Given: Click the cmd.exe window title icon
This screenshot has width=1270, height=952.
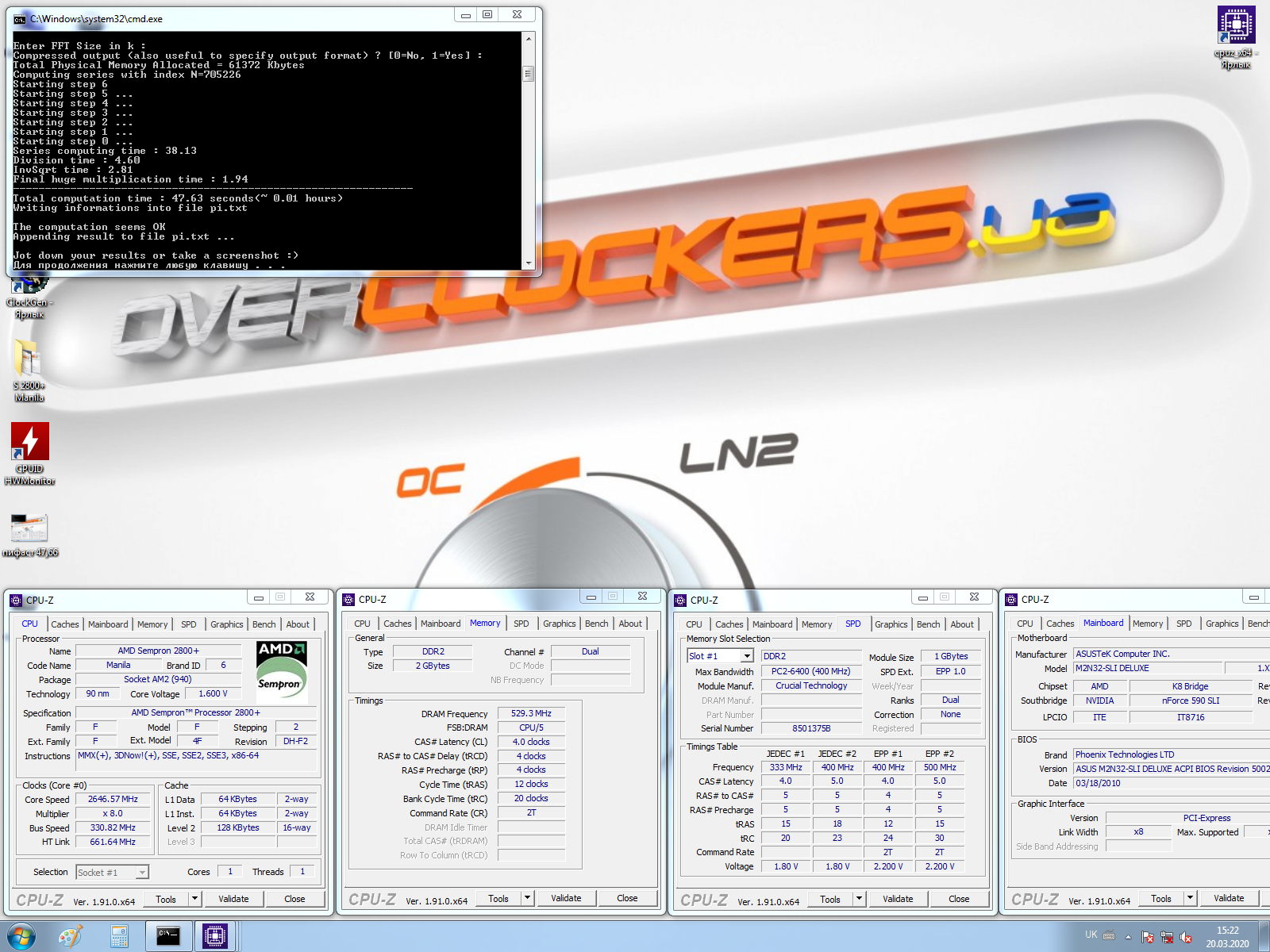Looking at the screenshot, I should pos(20,19).
